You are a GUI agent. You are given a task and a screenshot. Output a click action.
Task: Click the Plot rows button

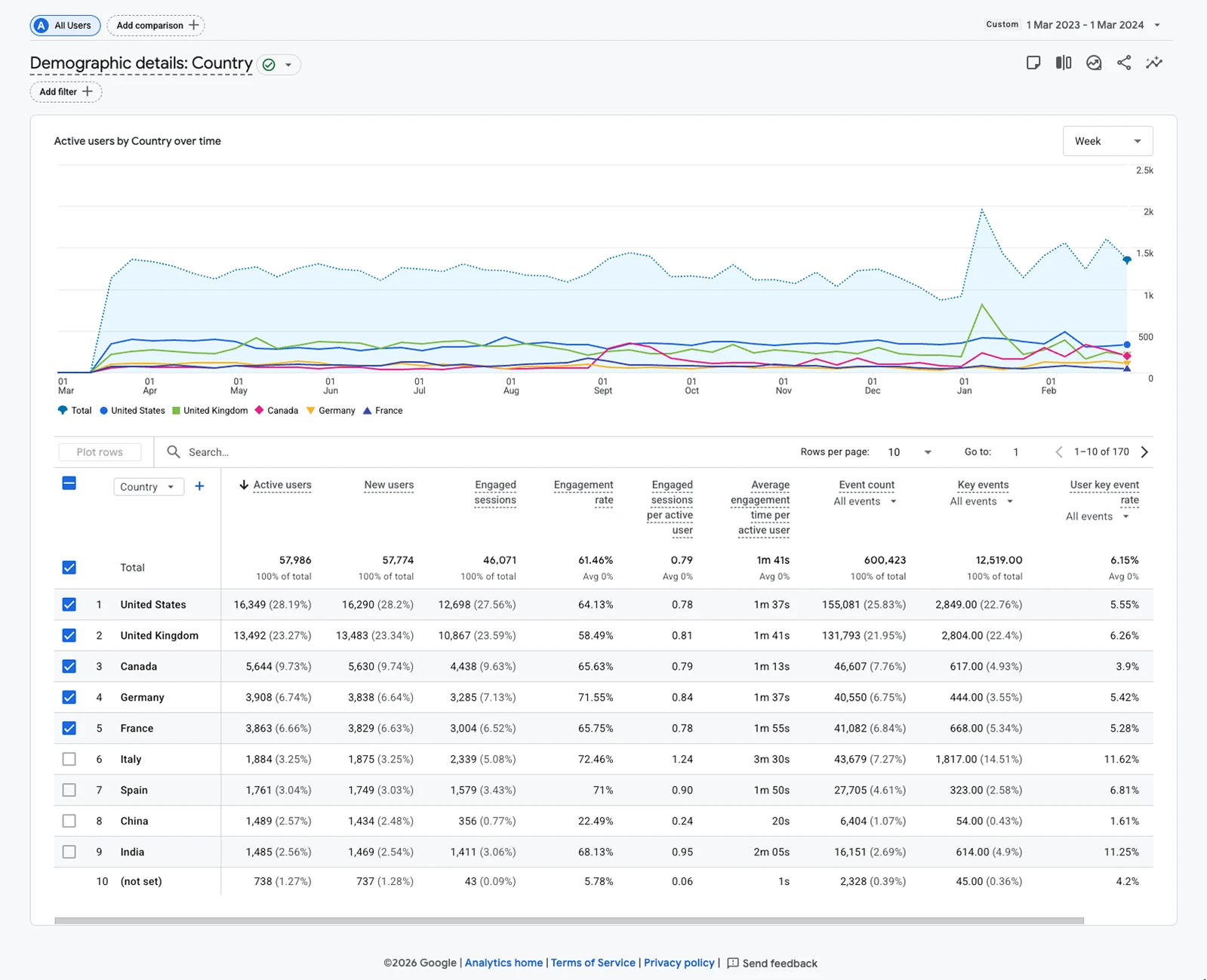[100, 451]
